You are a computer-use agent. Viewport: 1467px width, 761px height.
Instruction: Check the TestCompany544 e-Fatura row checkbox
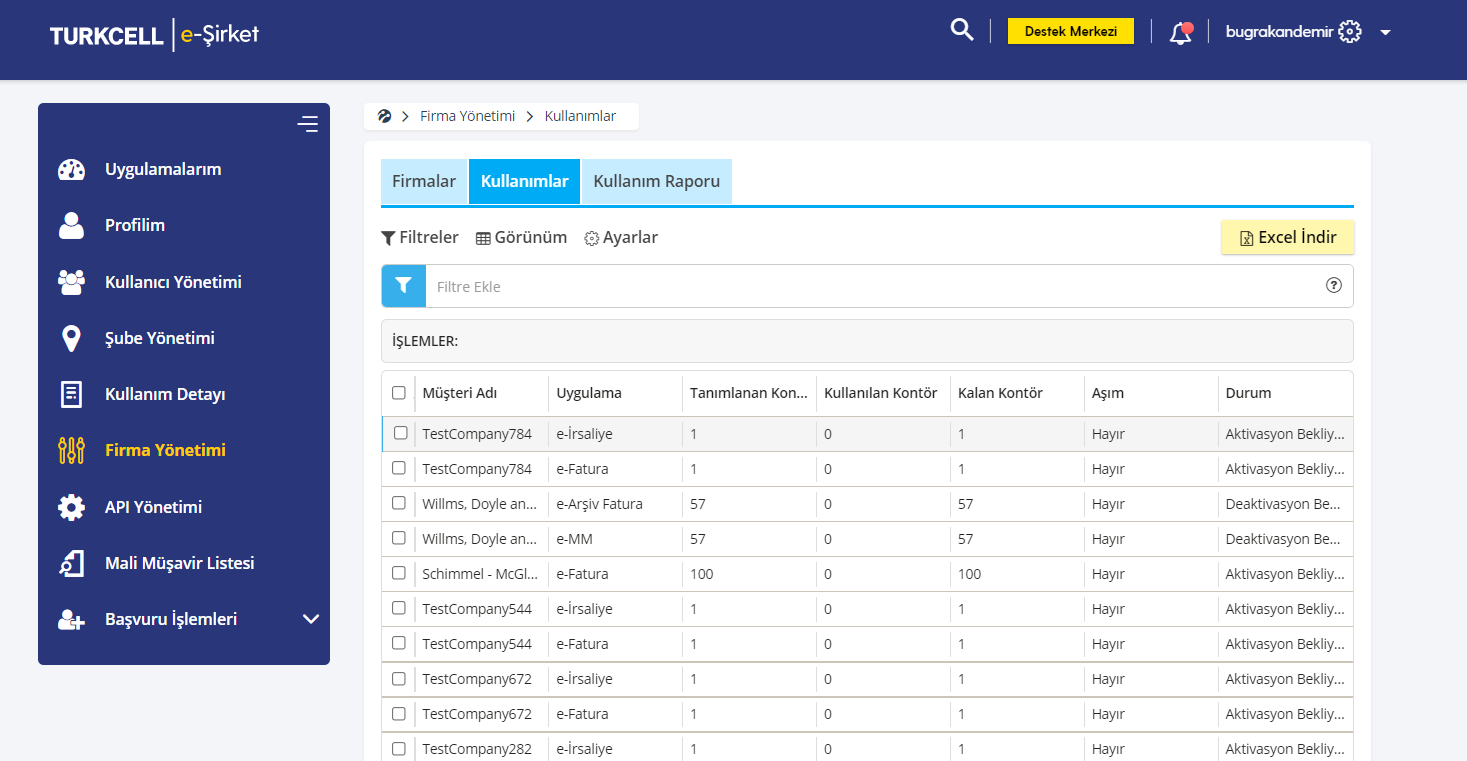[x=399, y=643]
